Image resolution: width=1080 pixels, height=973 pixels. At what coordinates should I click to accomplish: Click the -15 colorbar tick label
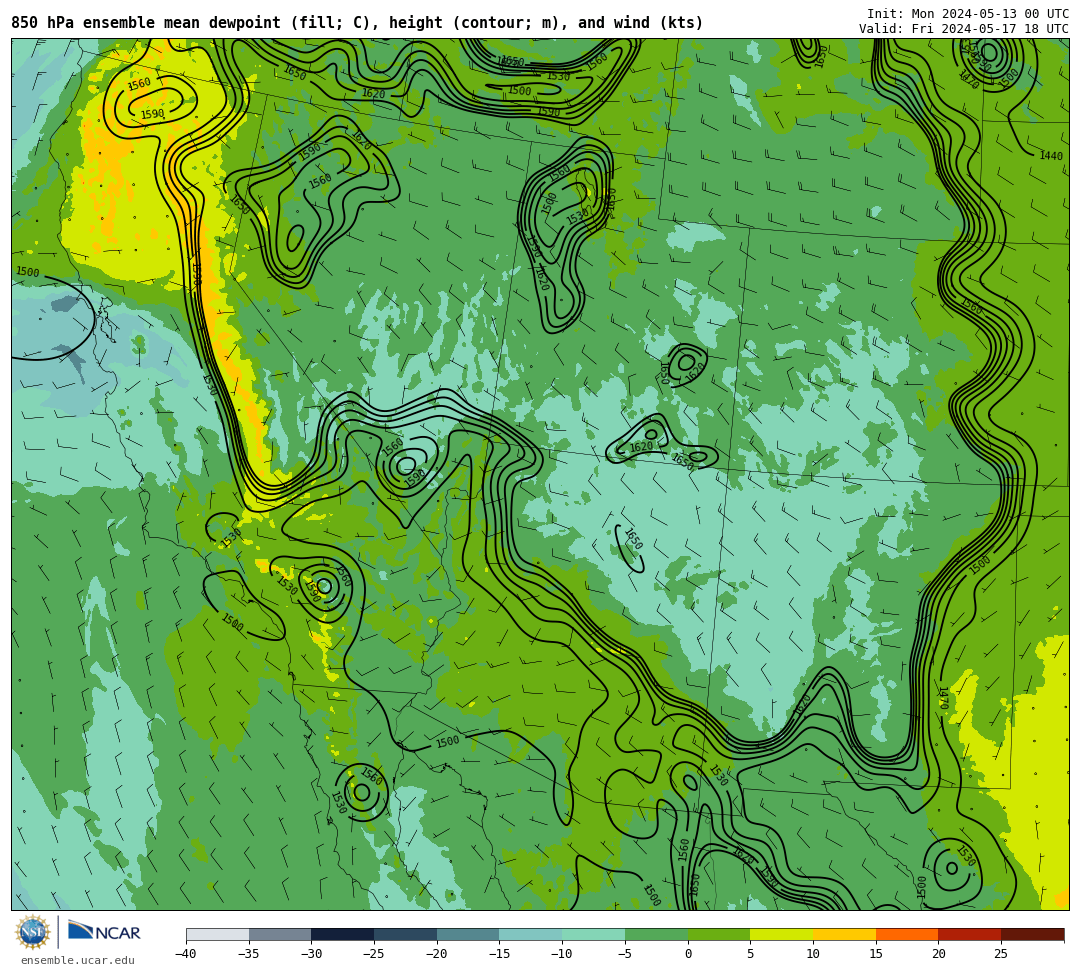pyautogui.click(x=499, y=954)
